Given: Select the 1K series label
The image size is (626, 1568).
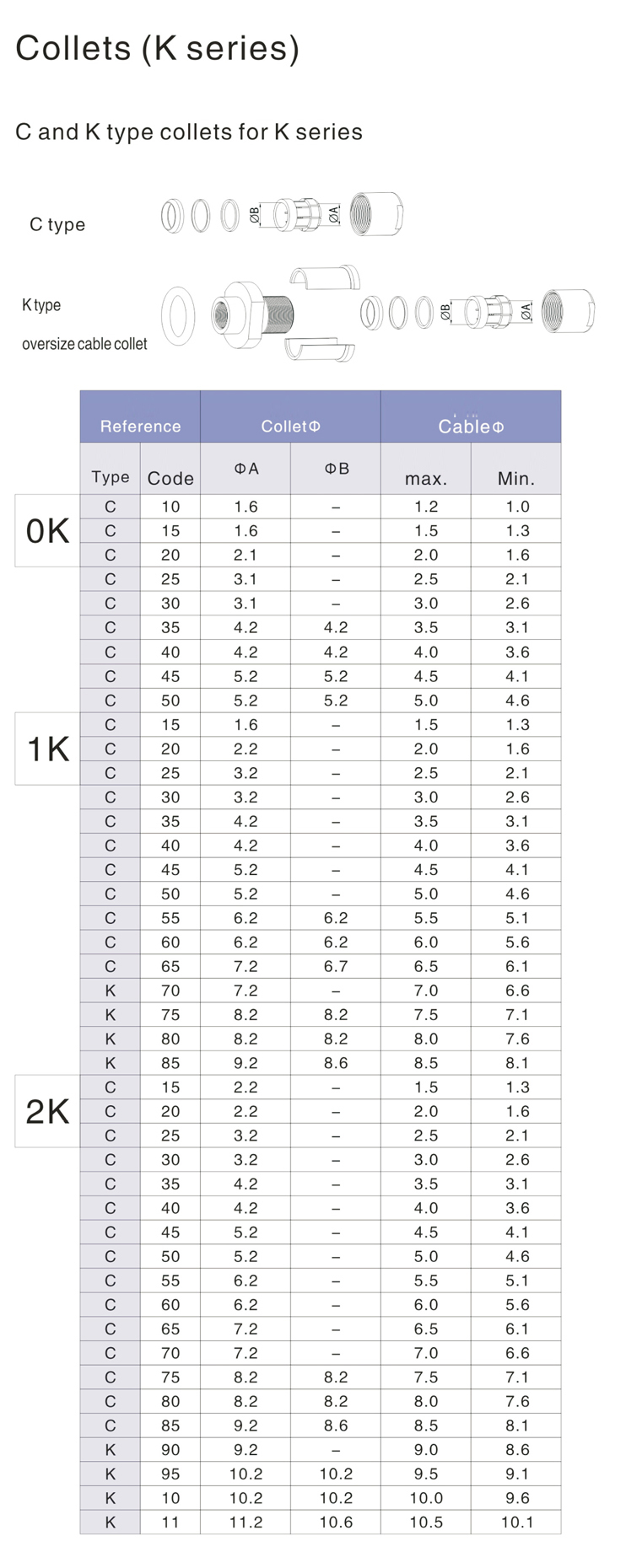Looking at the screenshot, I should tap(48, 749).
